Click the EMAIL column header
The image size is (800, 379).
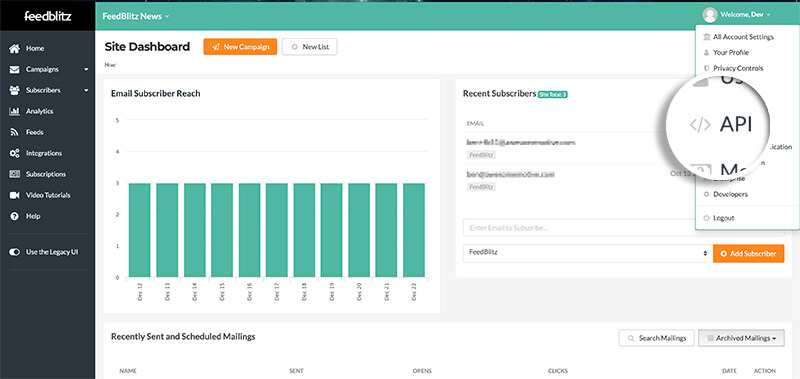475,123
